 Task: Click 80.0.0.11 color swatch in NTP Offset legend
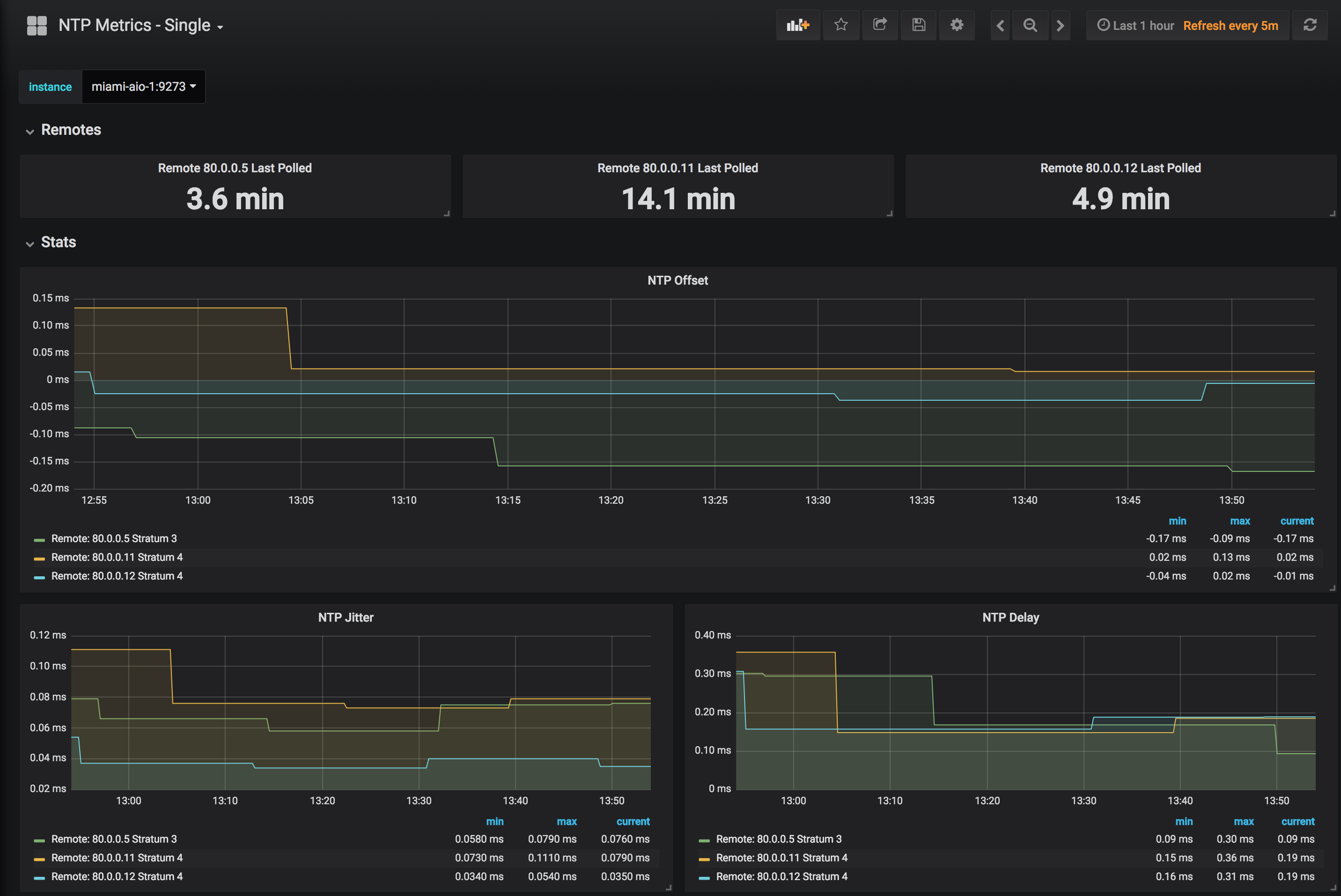[39, 558]
